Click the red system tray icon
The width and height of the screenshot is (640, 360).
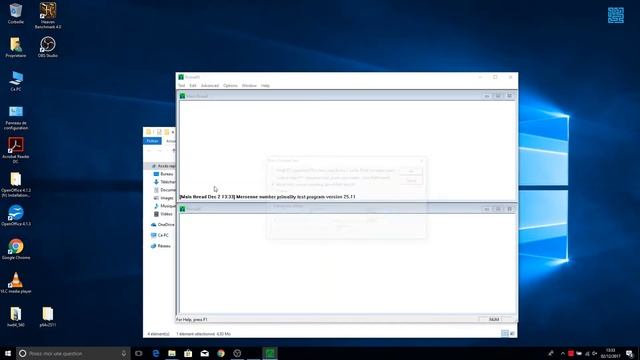[x=571, y=353]
